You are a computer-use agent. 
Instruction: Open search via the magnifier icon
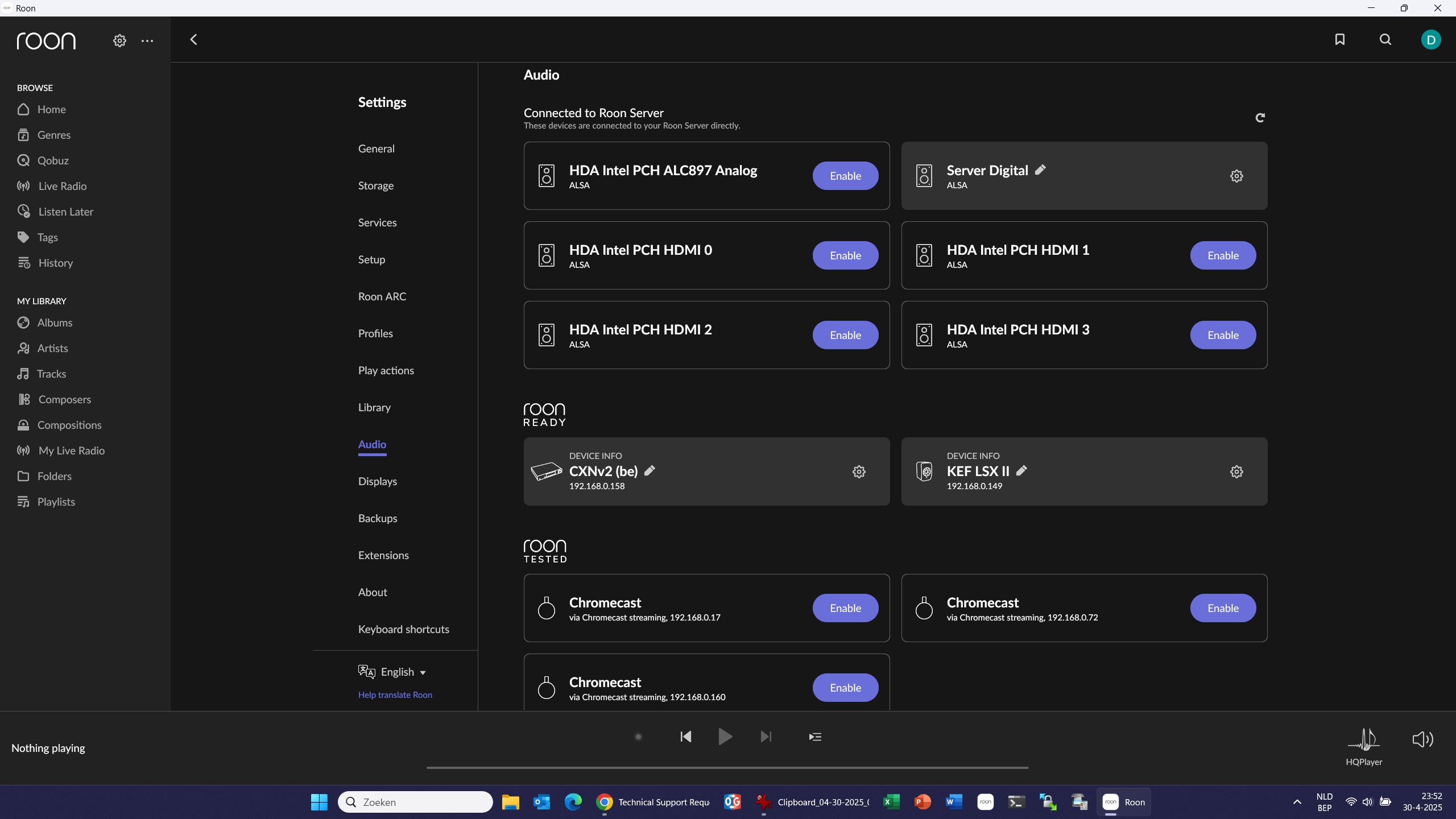pyautogui.click(x=1385, y=39)
